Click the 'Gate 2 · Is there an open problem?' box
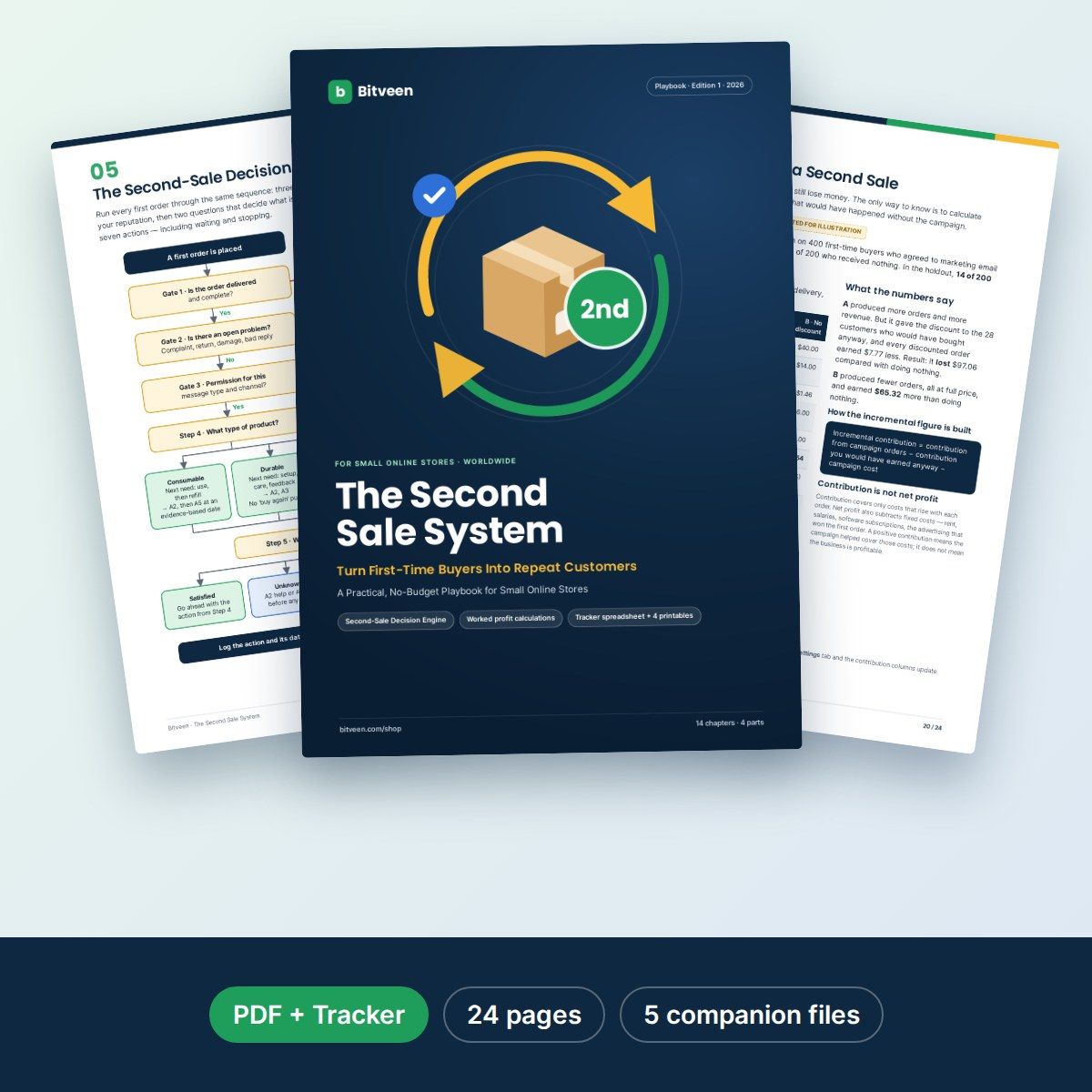The image size is (1092, 1092). coord(217,339)
